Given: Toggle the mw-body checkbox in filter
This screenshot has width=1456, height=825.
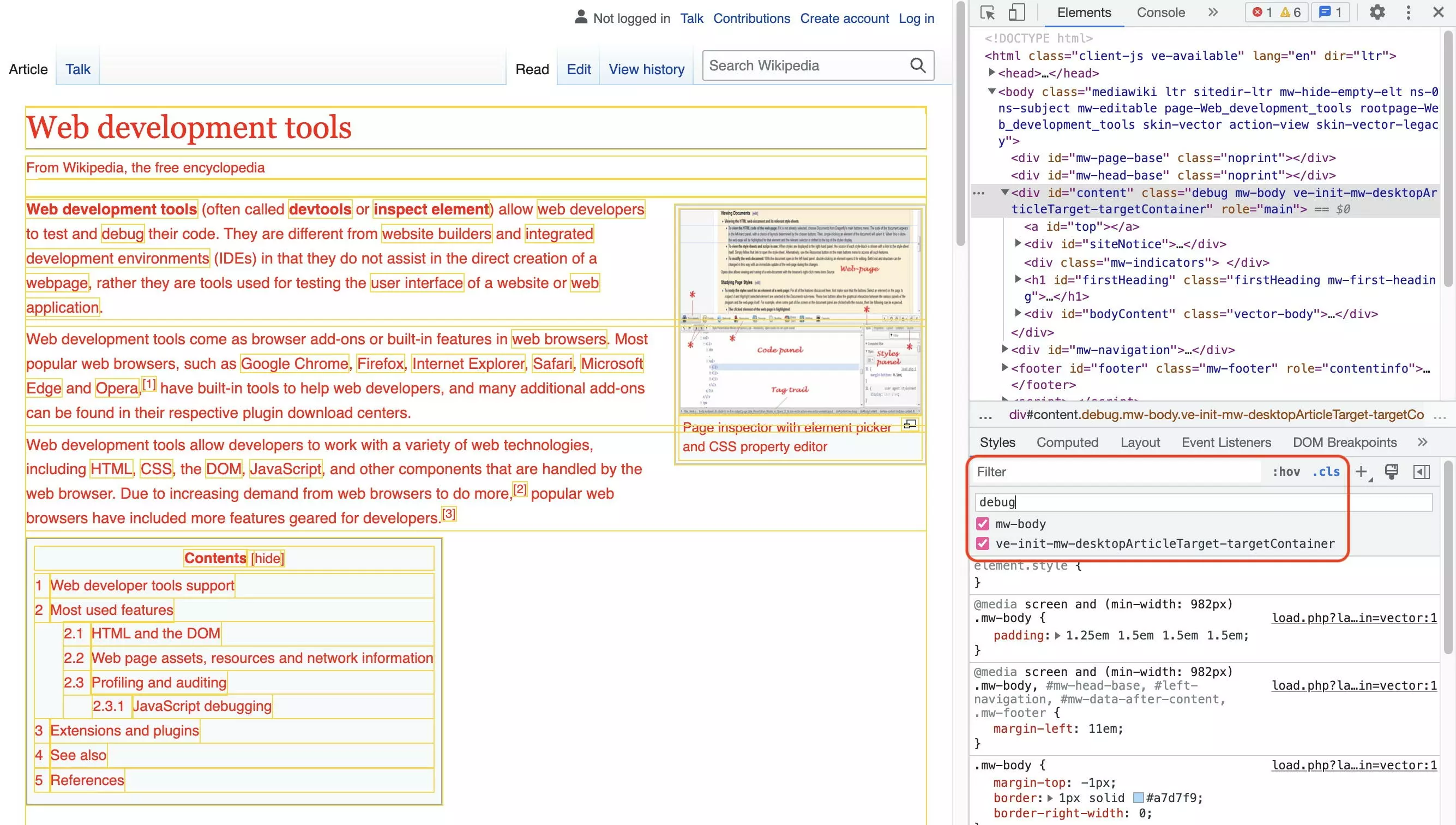Looking at the screenshot, I should click(x=982, y=523).
